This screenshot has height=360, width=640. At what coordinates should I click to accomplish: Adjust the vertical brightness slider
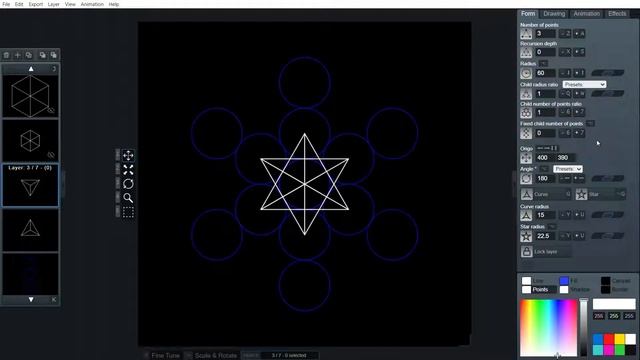pos(584,328)
